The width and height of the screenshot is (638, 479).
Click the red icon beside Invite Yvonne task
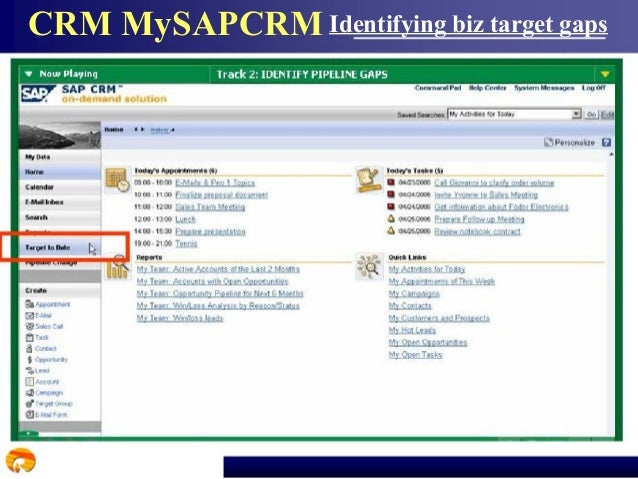[391, 195]
